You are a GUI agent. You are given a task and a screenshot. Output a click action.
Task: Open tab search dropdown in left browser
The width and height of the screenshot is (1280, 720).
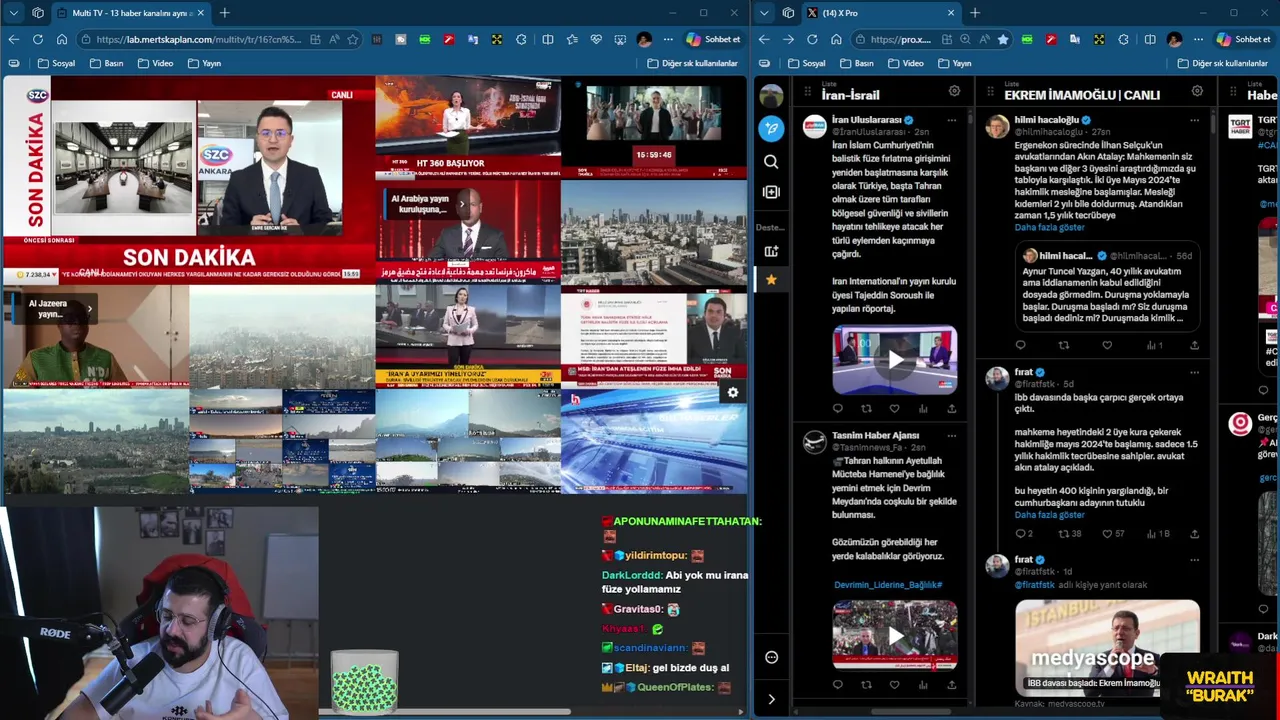click(x=13, y=13)
